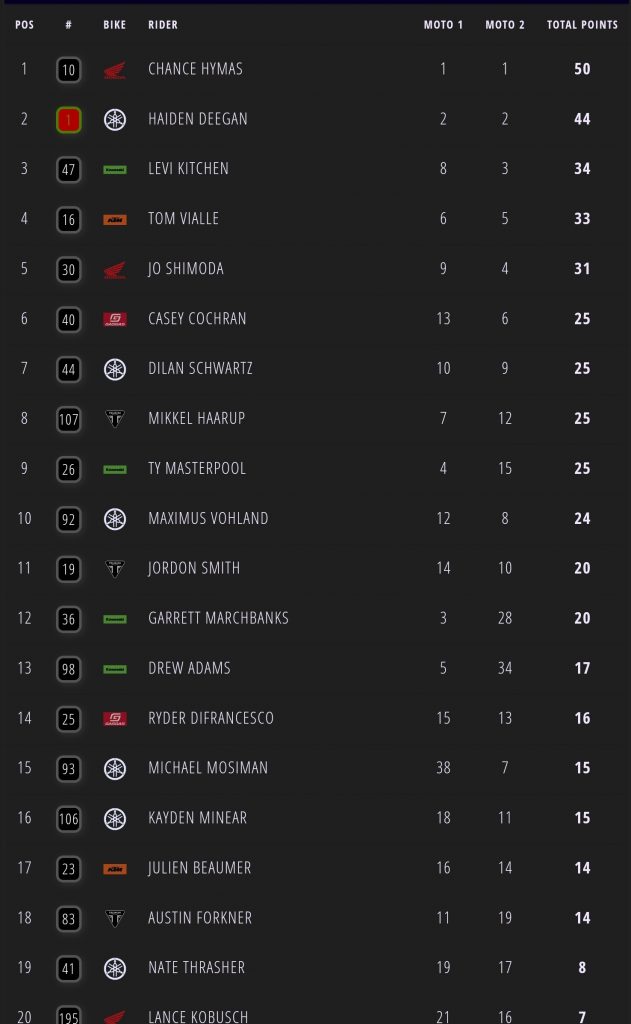The height and width of the screenshot is (1024, 631).
Task: Click the Kawasaki logo in Levi Kitchen's row
Action: click(x=115, y=170)
